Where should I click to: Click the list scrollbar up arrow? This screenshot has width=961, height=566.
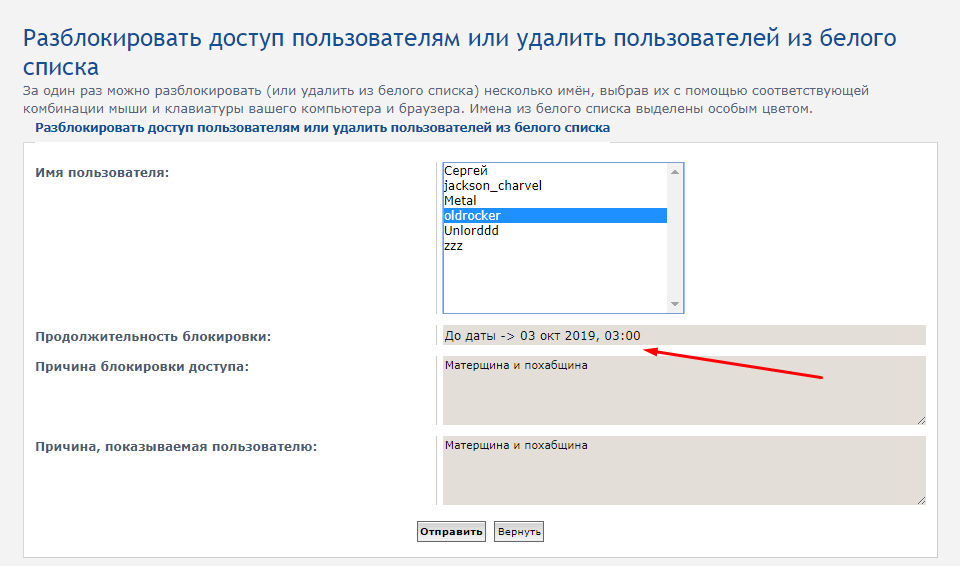pyautogui.click(x=675, y=172)
